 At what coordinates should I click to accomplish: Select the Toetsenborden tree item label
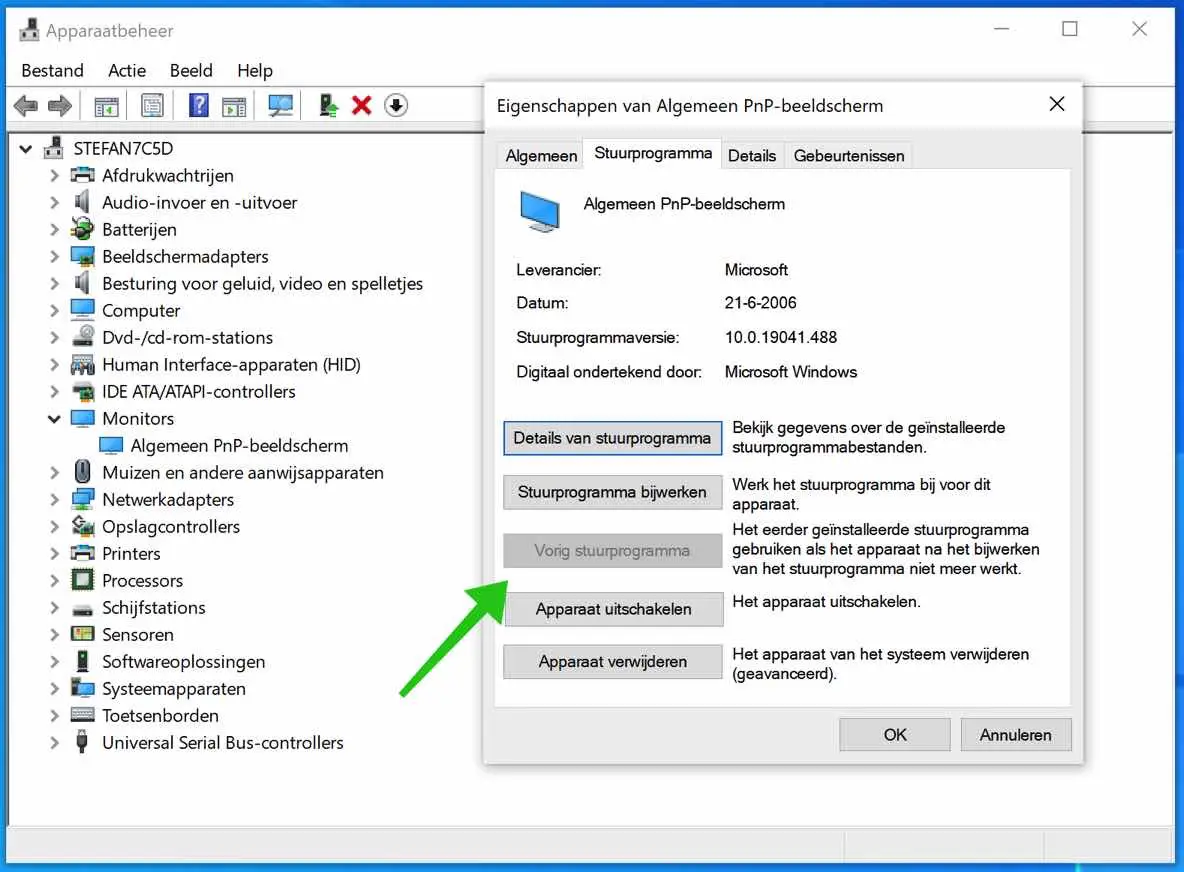coord(161,715)
